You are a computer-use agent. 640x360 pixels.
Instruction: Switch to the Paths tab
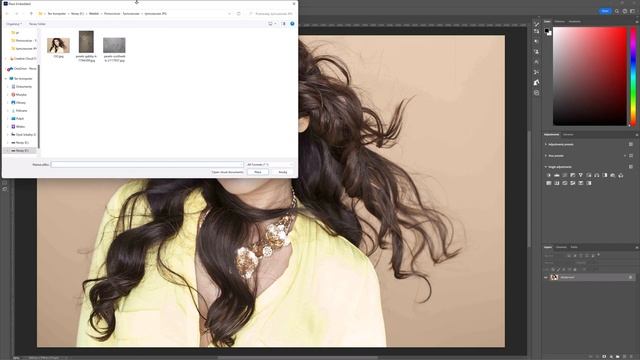pos(574,247)
